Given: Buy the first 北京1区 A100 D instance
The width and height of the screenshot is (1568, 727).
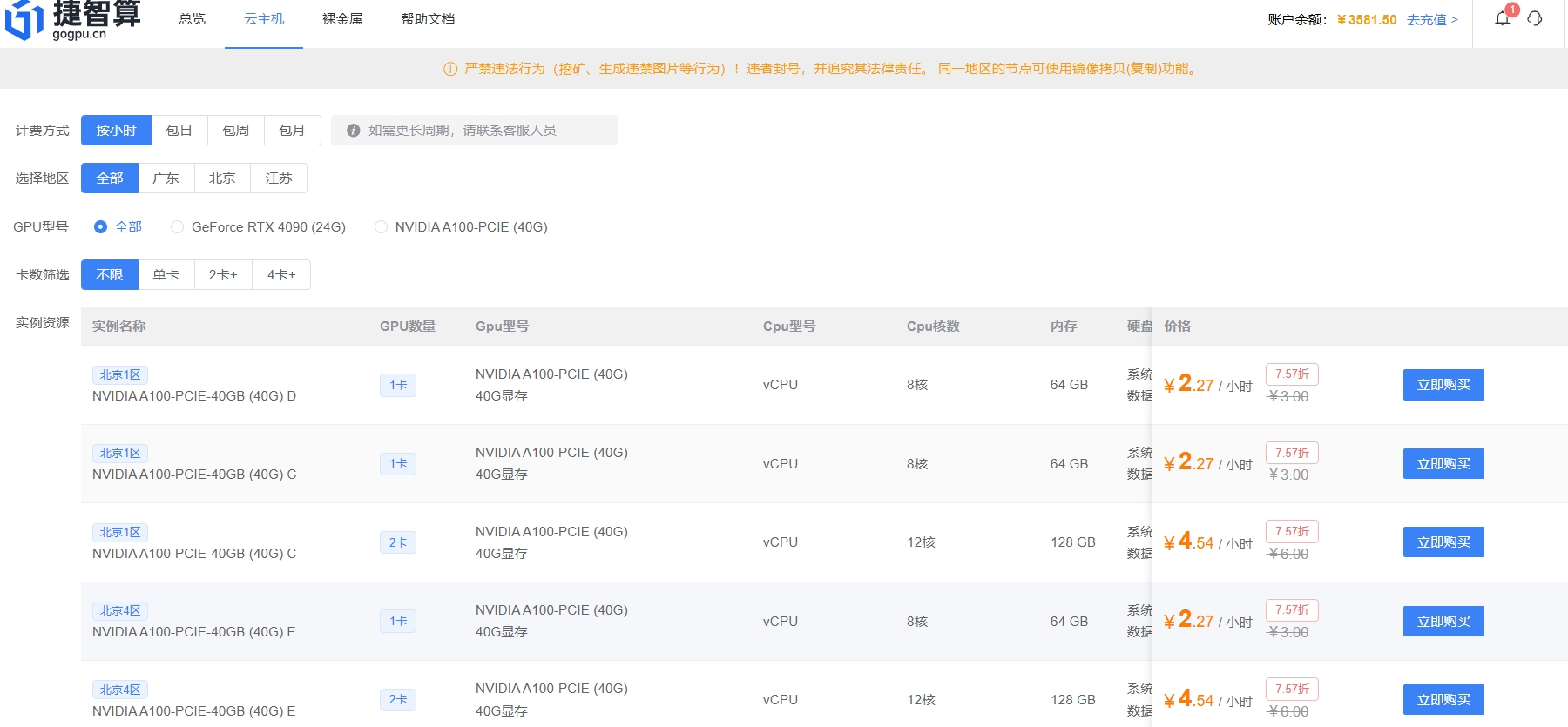Looking at the screenshot, I should pyautogui.click(x=1443, y=385).
